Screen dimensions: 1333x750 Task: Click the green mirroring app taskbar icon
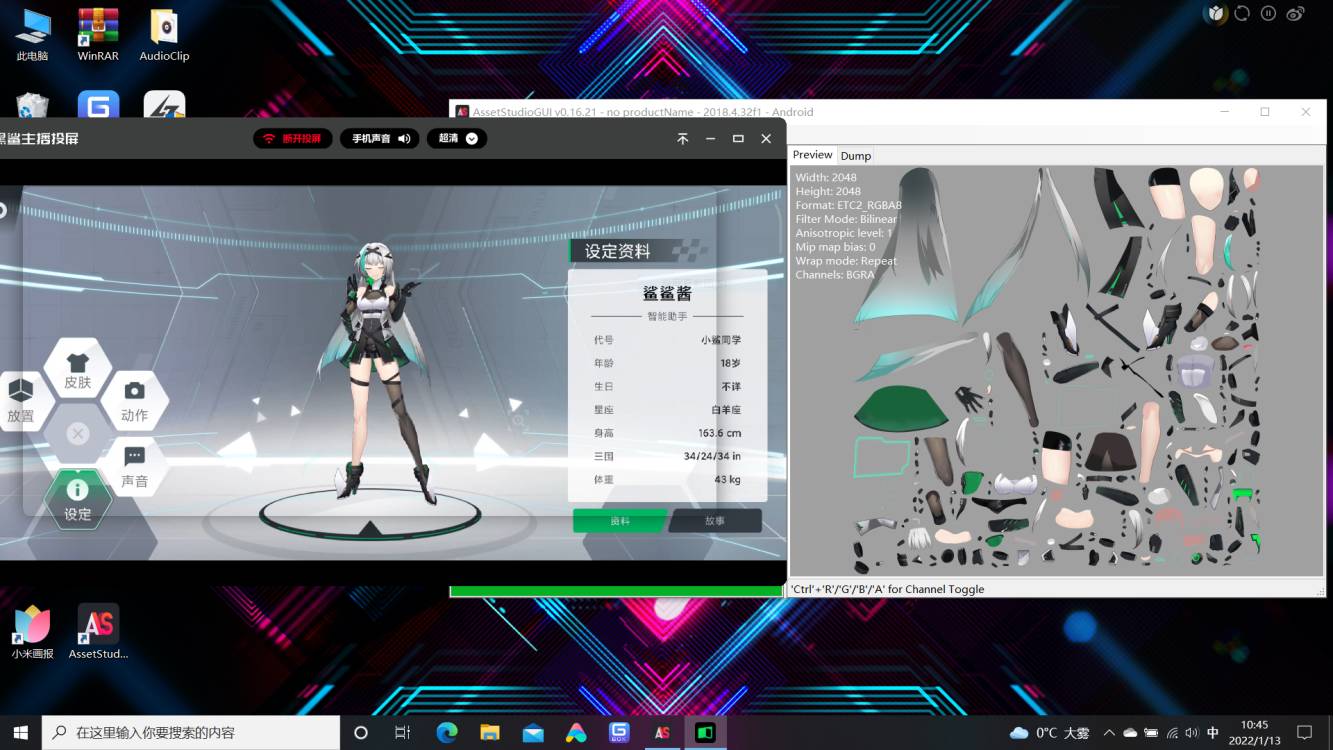pos(705,732)
